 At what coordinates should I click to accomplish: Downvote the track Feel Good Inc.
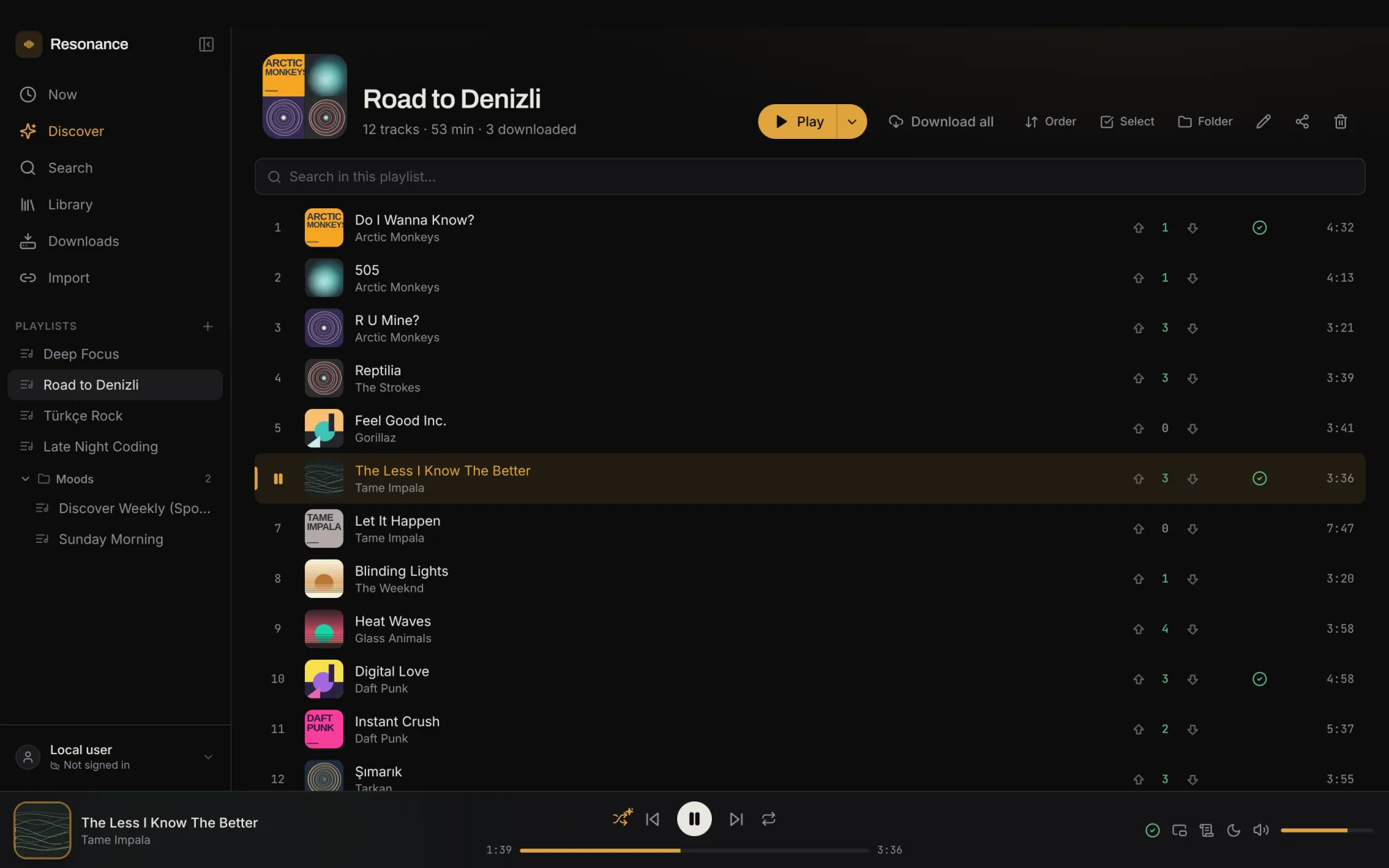1192,428
